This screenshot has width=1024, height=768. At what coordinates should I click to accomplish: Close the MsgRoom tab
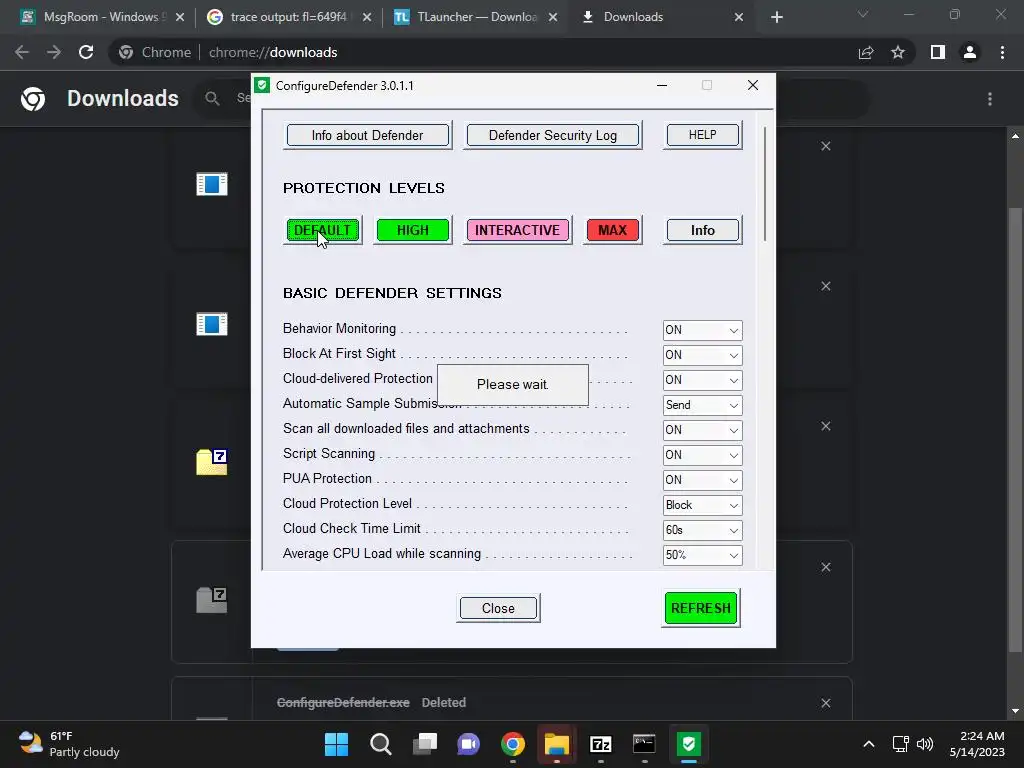180,17
